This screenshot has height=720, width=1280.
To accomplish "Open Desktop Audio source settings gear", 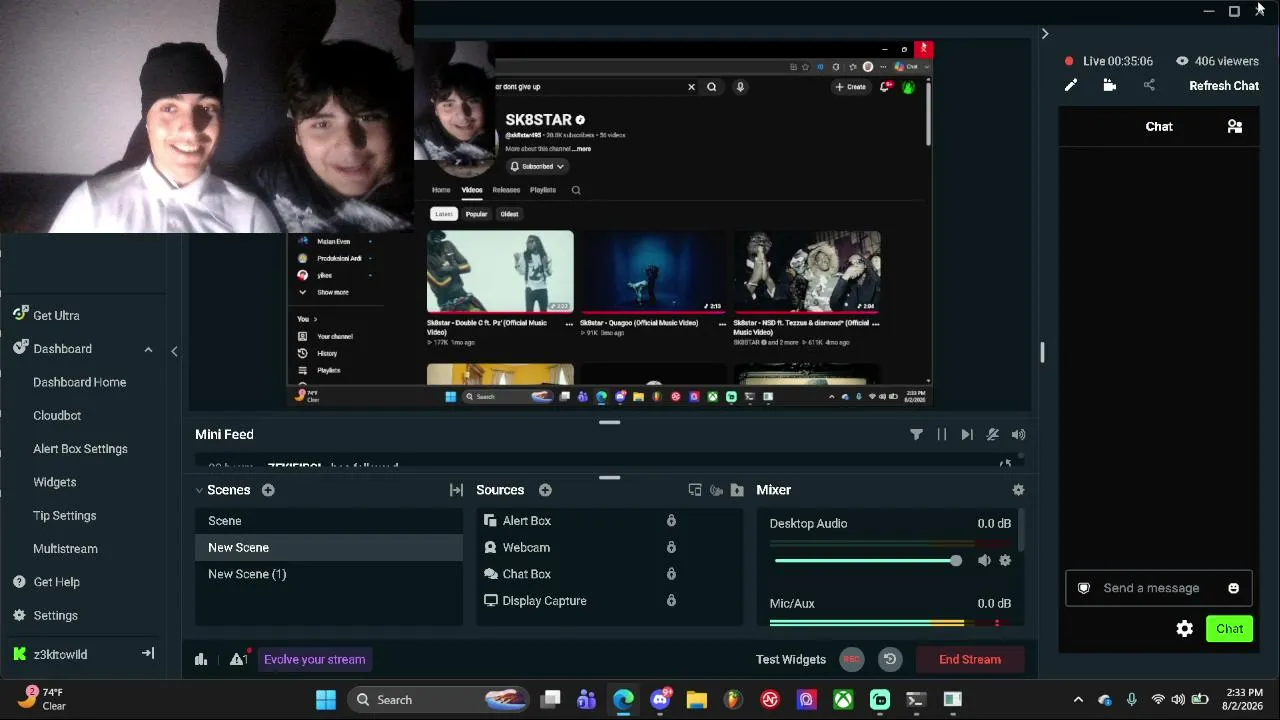I will (1005, 561).
